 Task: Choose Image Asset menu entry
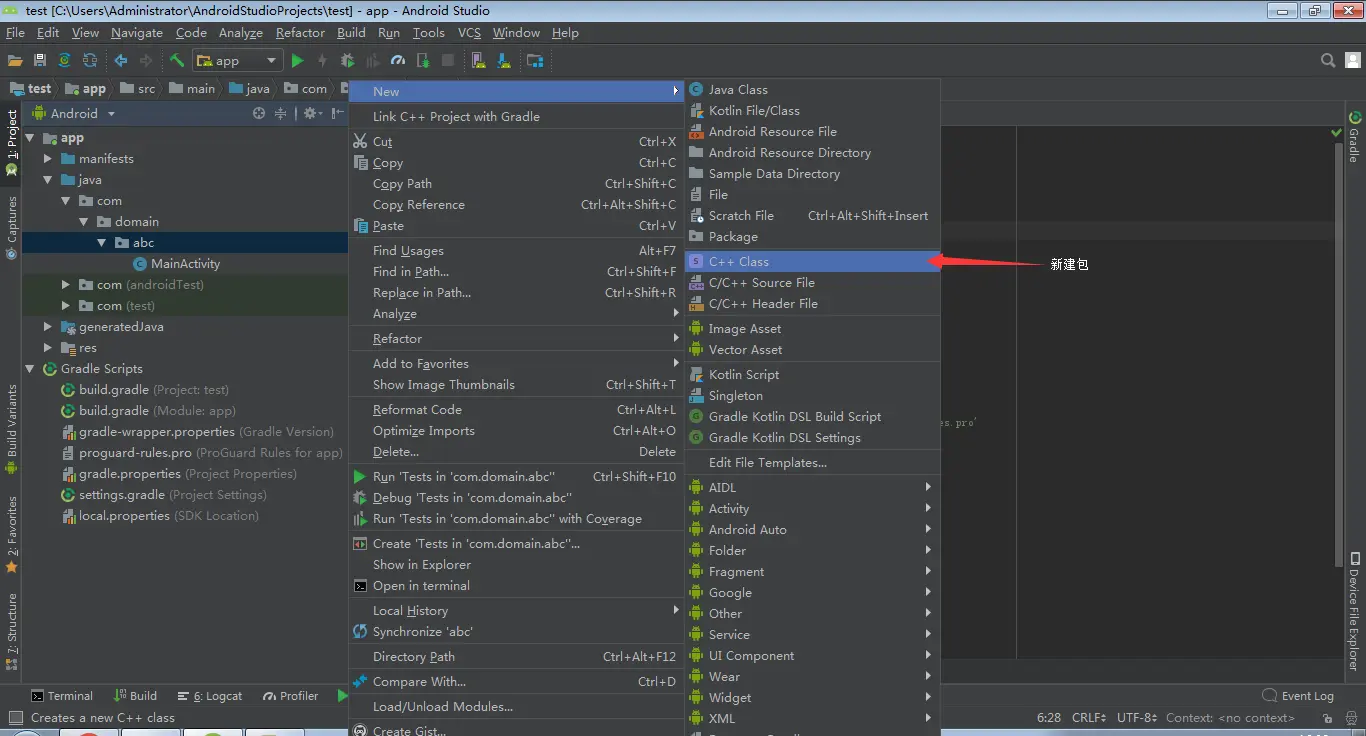(812, 329)
